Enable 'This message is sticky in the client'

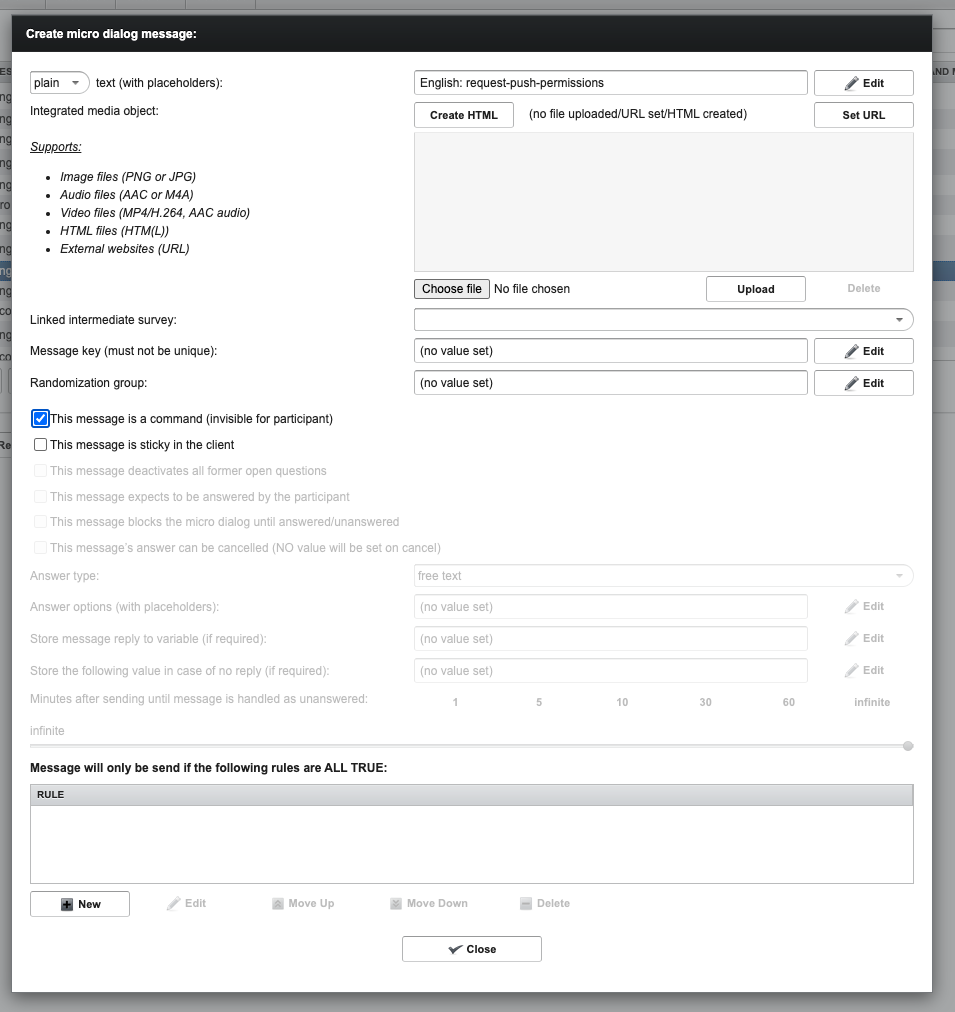pyautogui.click(x=41, y=445)
